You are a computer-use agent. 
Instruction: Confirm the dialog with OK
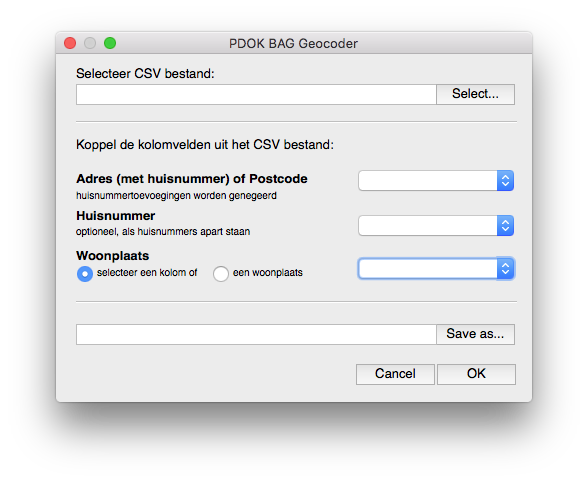pyautogui.click(x=476, y=374)
